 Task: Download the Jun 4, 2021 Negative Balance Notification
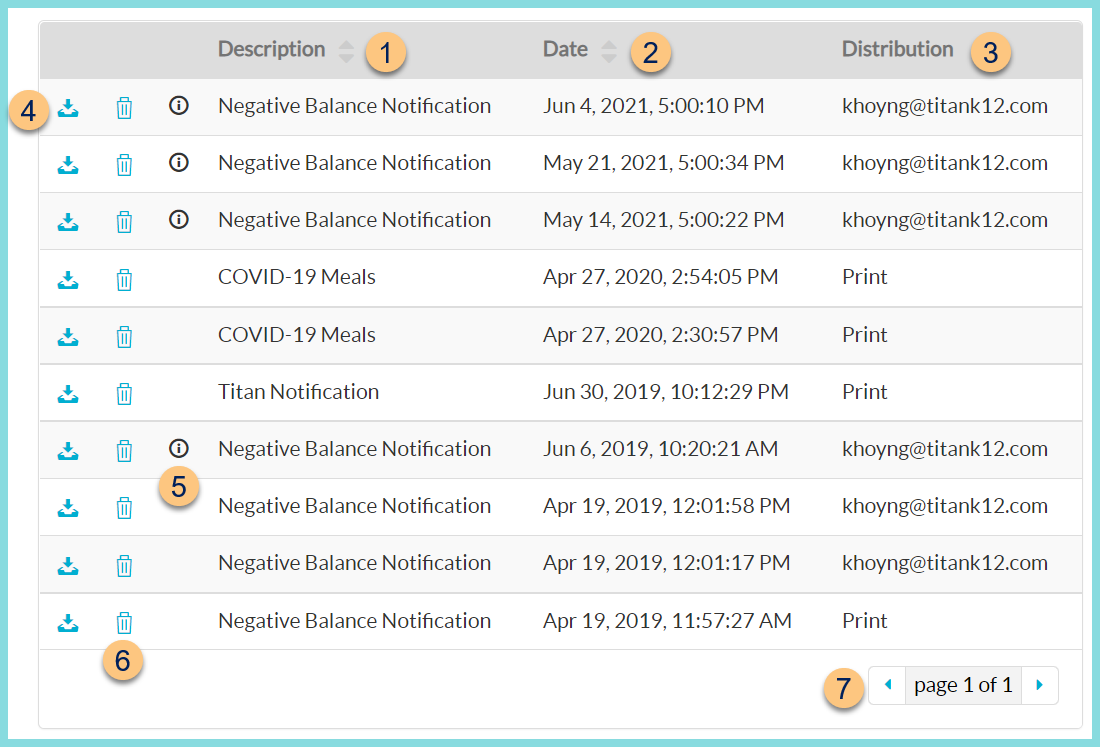click(x=68, y=106)
